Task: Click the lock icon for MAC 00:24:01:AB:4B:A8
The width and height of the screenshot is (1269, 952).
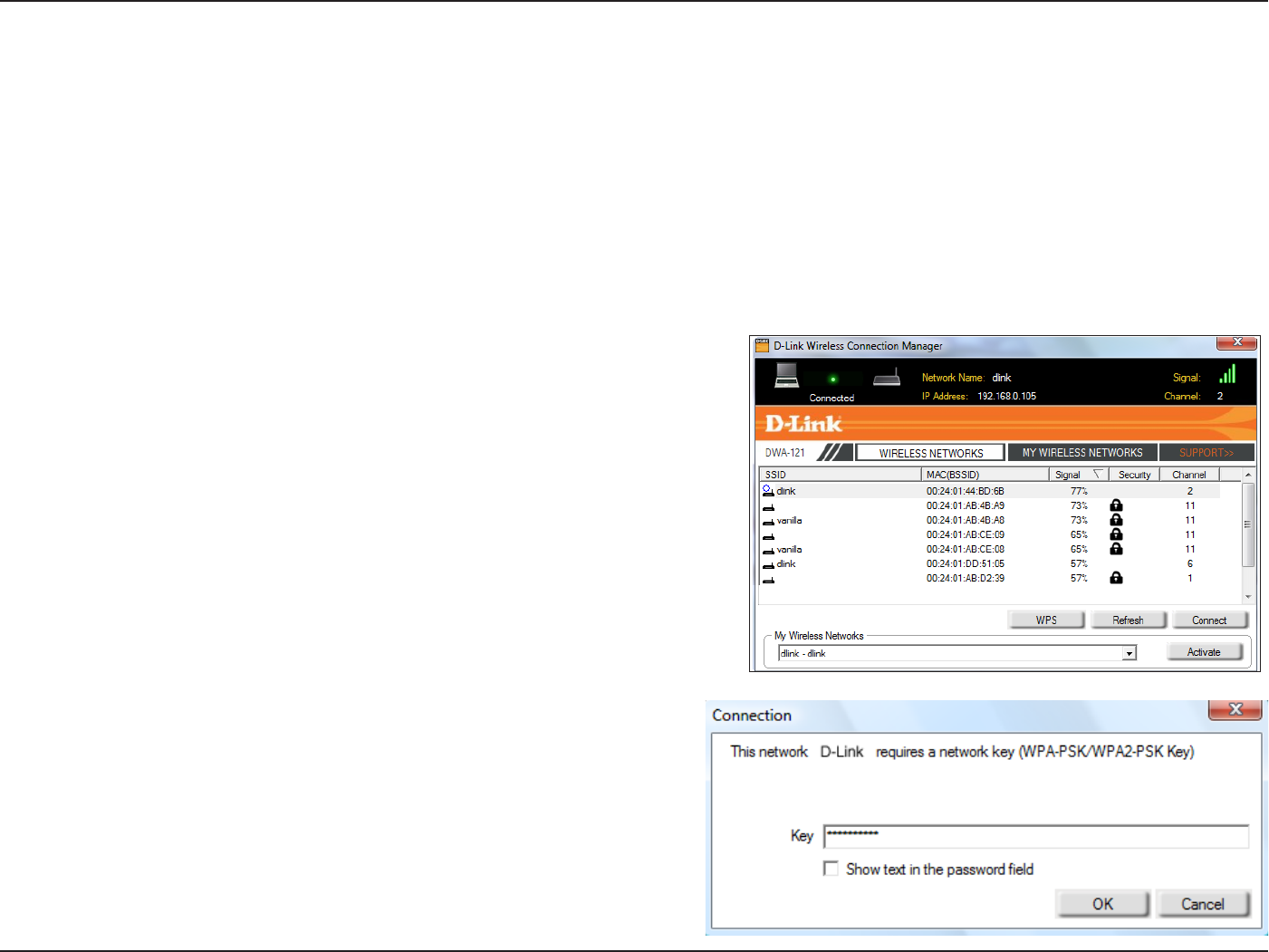Action: 1116,520
